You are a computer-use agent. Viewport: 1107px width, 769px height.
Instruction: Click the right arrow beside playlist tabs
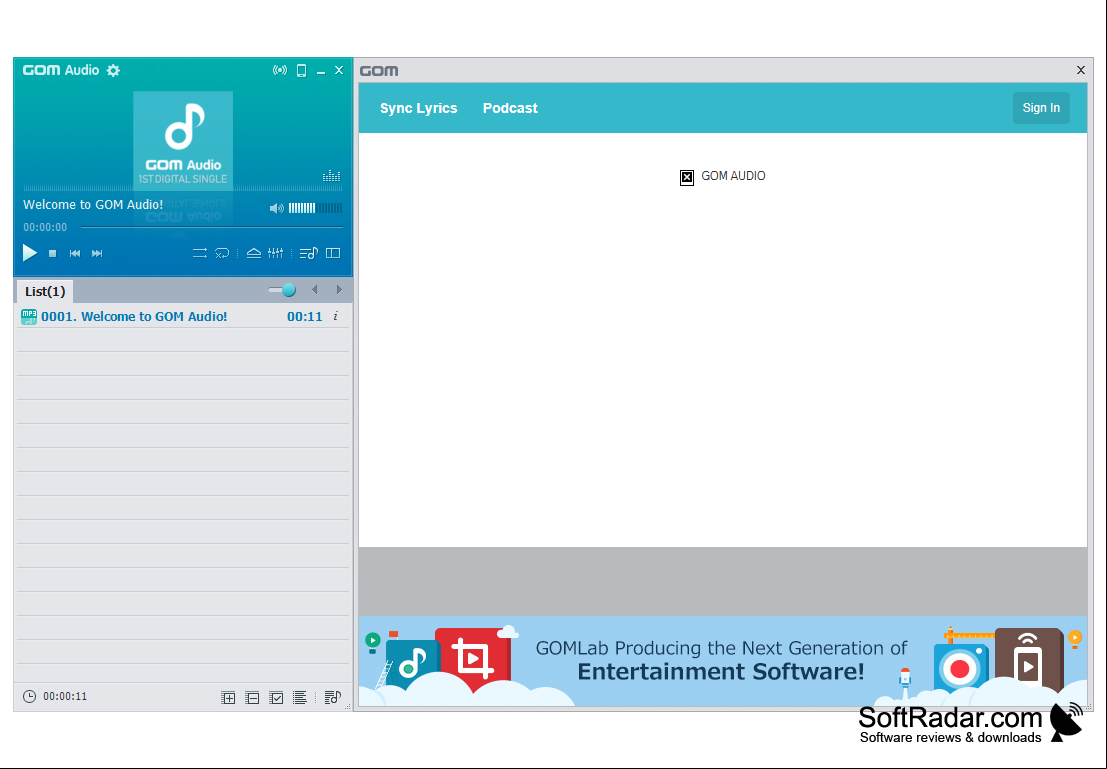tap(339, 290)
